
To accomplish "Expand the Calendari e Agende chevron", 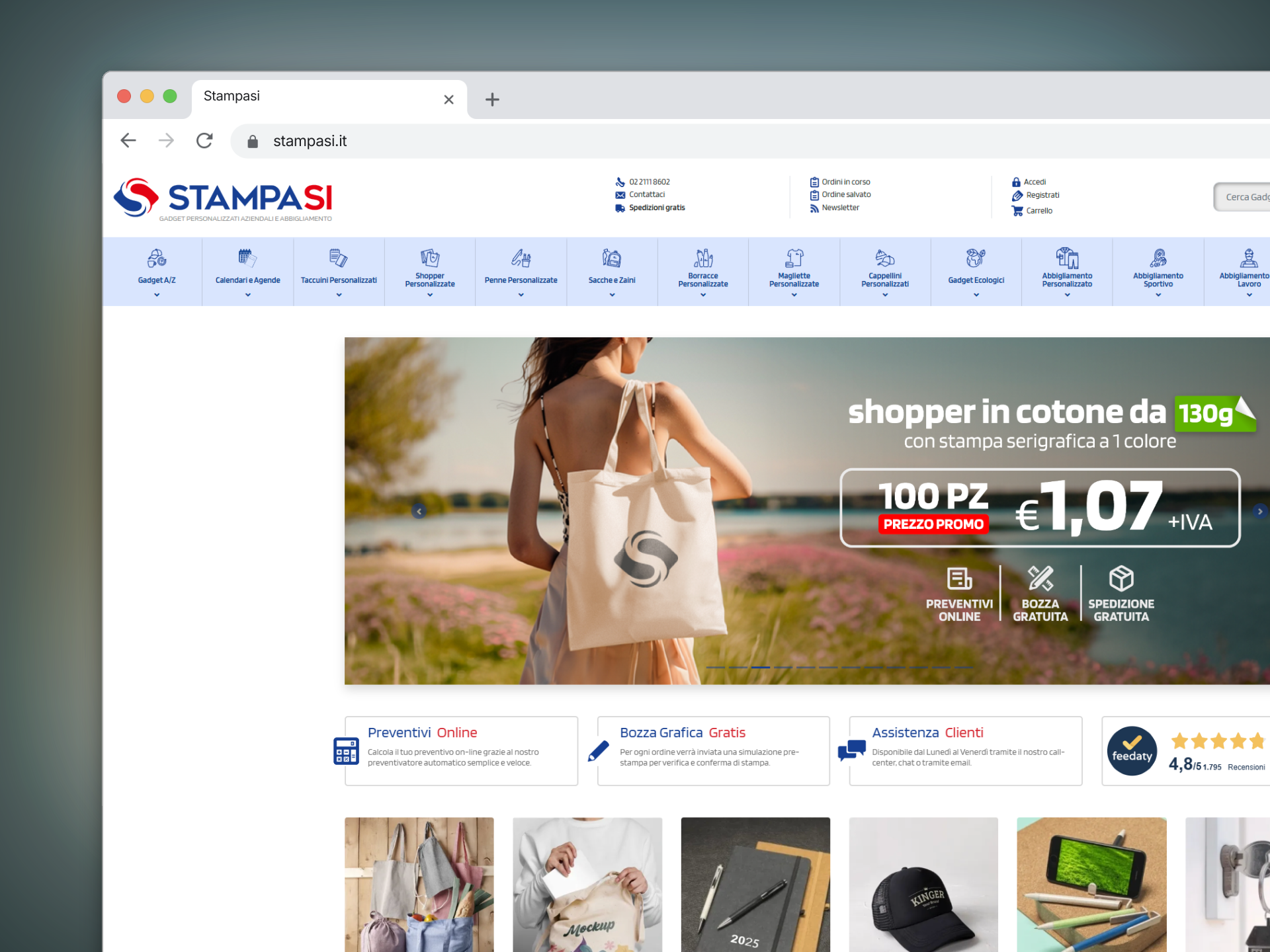I will (247, 295).
